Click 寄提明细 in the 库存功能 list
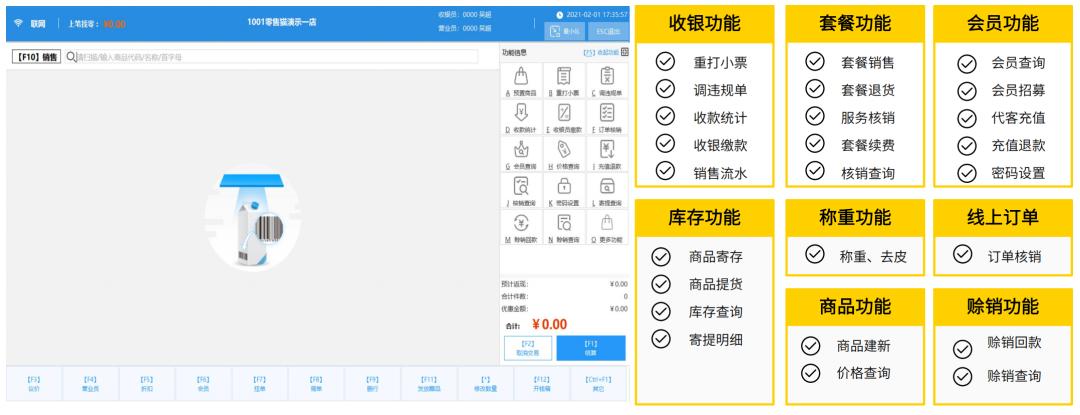This screenshot has width=1080, height=415. click(716, 339)
